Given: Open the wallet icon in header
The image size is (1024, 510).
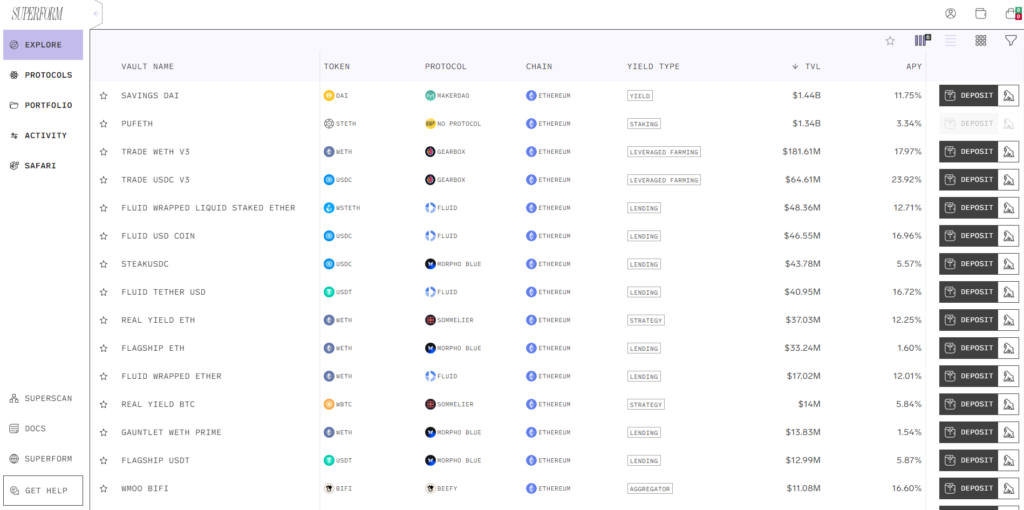Looking at the screenshot, I should coord(980,13).
